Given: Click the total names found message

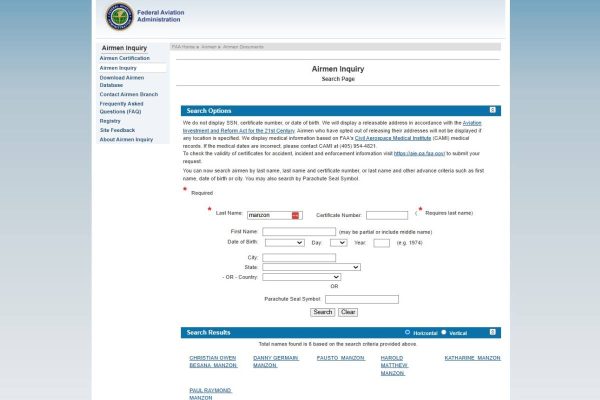Looking at the screenshot, I should point(338,344).
